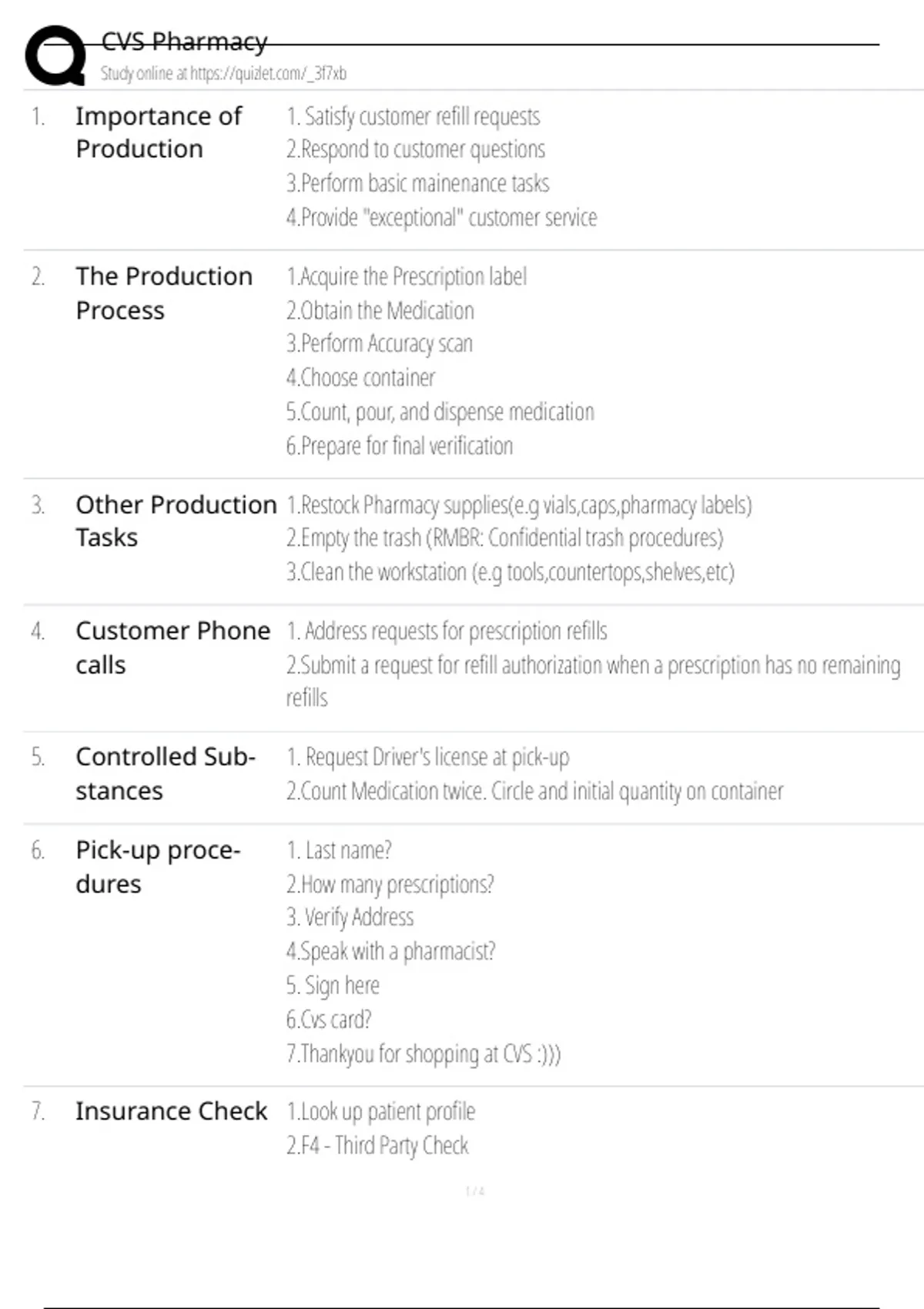Select 'Perform Accuracy scan' step
Screen dimensions: 924x1309
[x=380, y=343]
